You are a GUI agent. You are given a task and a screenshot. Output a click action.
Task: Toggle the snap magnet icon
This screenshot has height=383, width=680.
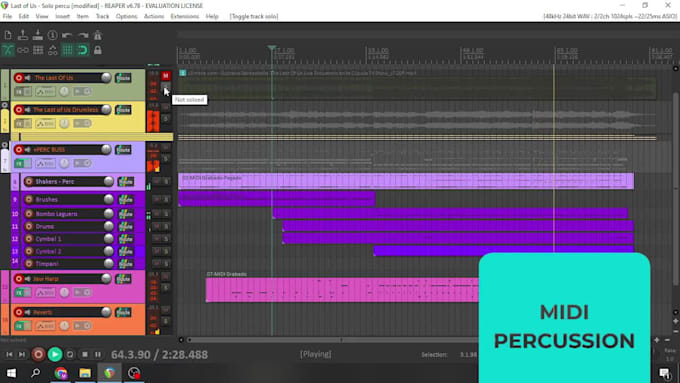82,50
